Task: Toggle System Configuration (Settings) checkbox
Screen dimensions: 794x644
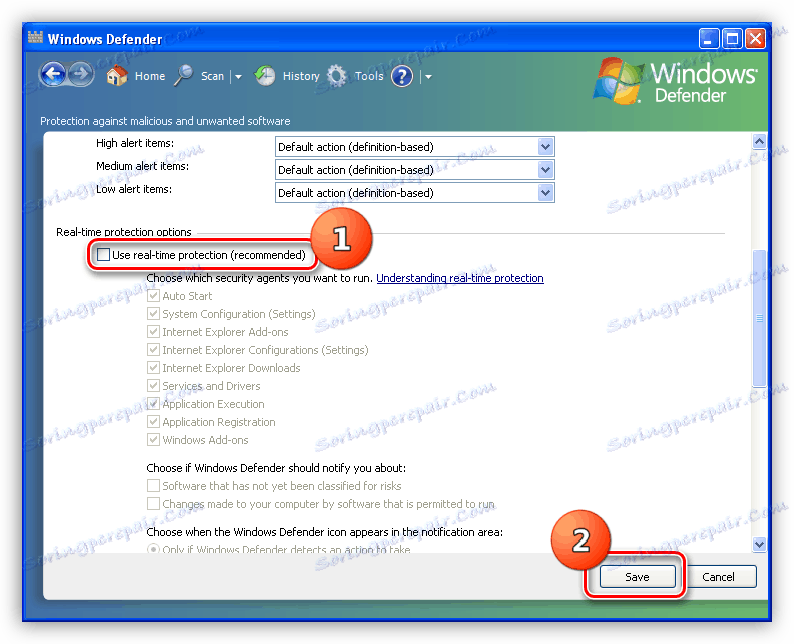Action: tap(153, 314)
